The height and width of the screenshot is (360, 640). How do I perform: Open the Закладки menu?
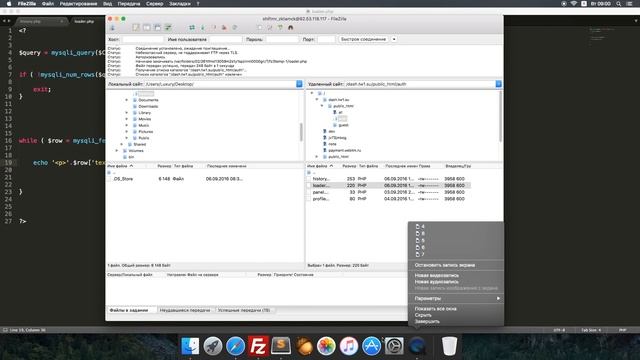(x=180, y=4)
